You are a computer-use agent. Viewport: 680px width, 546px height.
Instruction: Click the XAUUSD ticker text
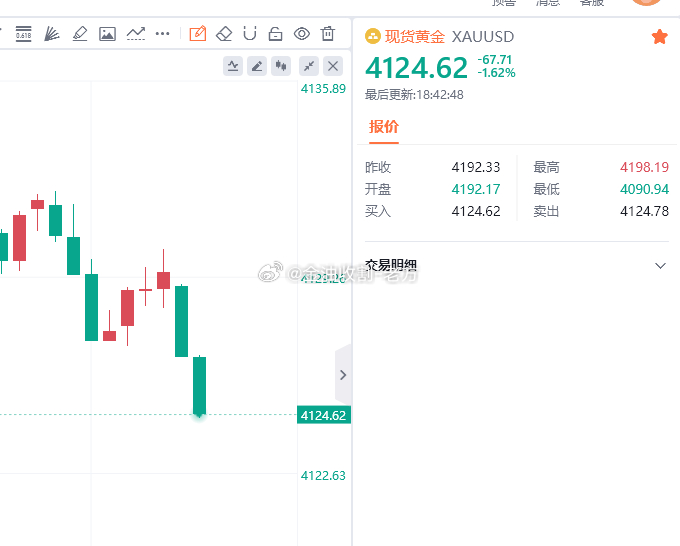click(x=483, y=36)
